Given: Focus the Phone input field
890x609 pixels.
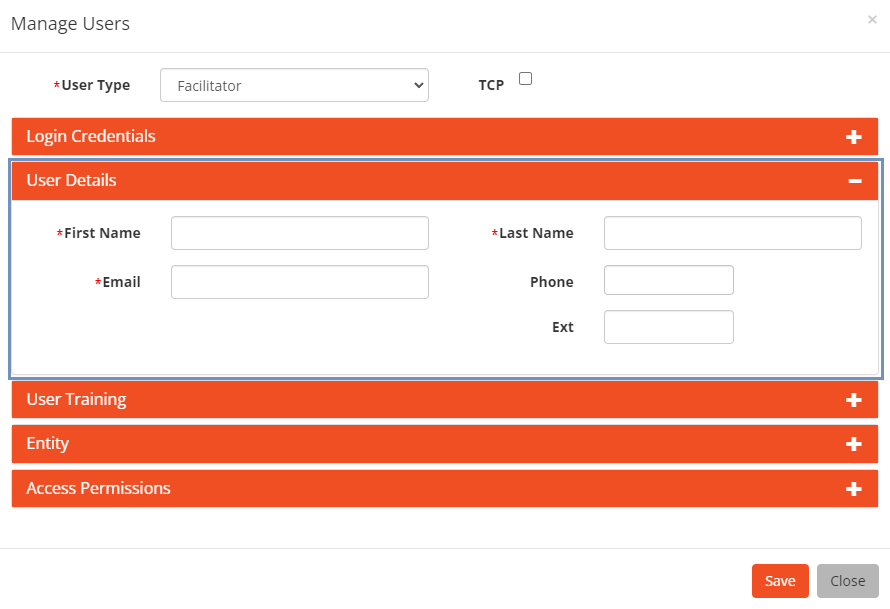Looking at the screenshot, I should [669, 280].
